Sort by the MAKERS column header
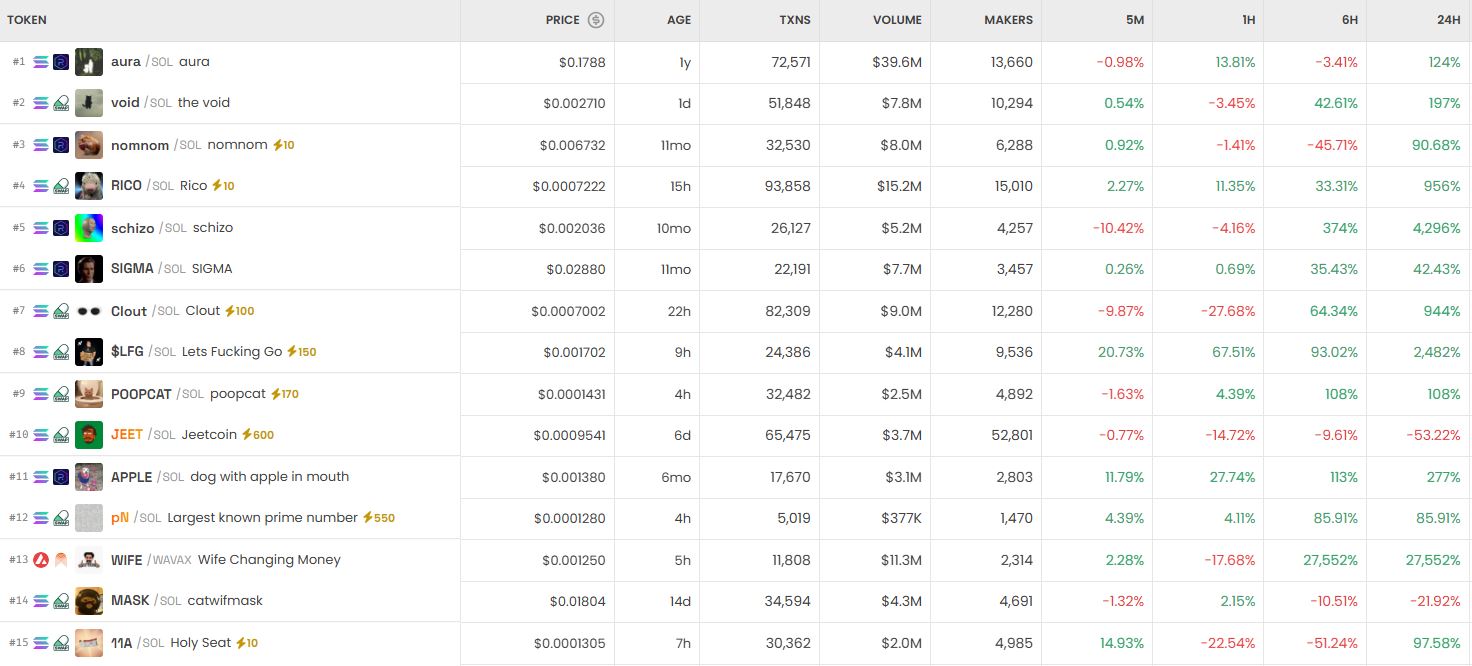The height and width of the screenshot is (666, 1472). (1008, 20)
